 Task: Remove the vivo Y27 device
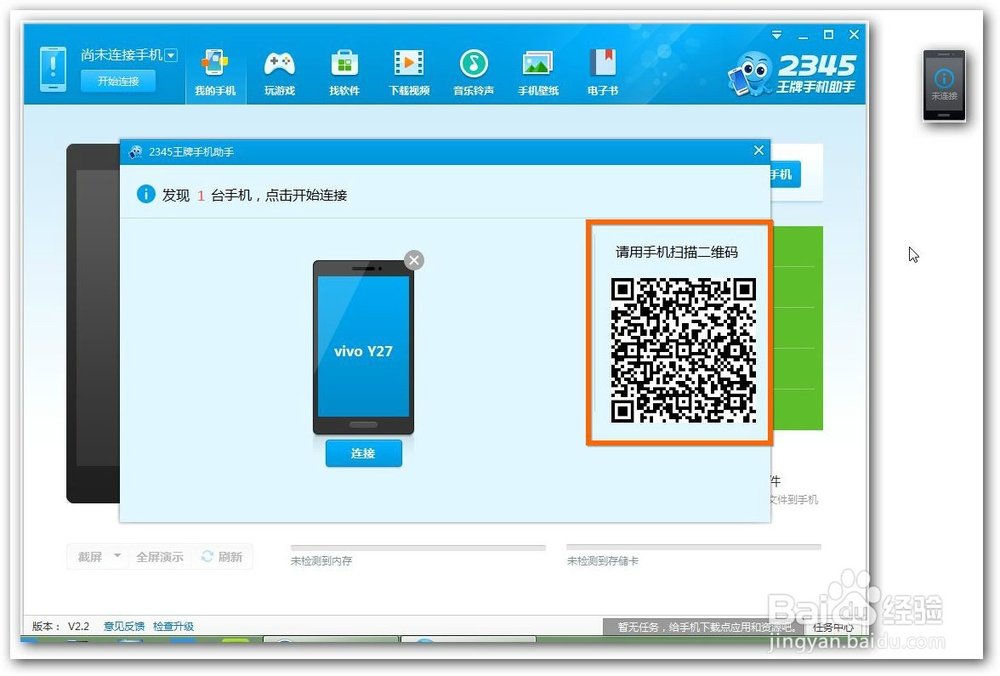(x=414, y=260)
